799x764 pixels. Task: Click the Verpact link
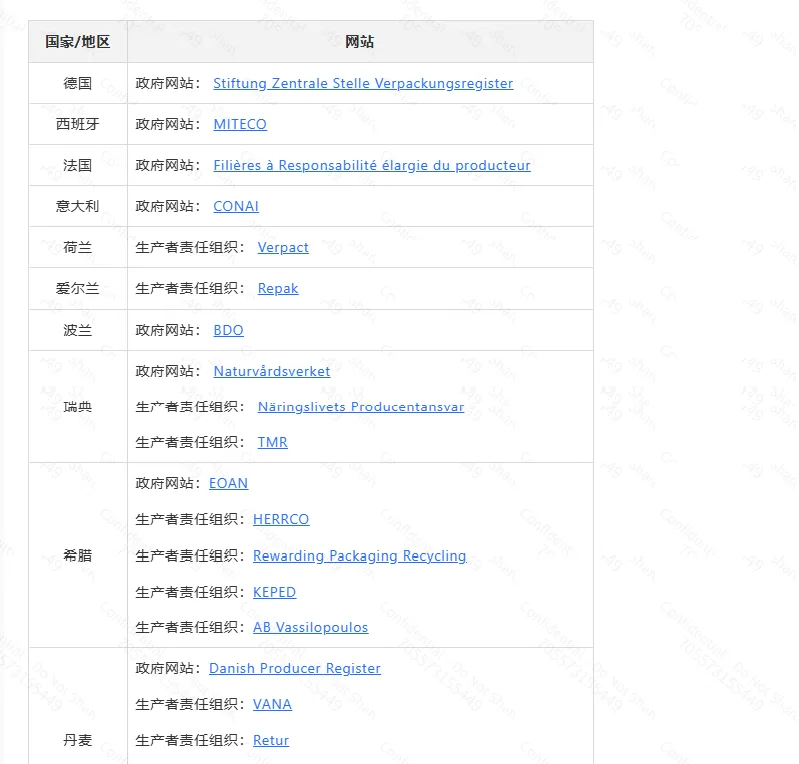coord(283,248)
